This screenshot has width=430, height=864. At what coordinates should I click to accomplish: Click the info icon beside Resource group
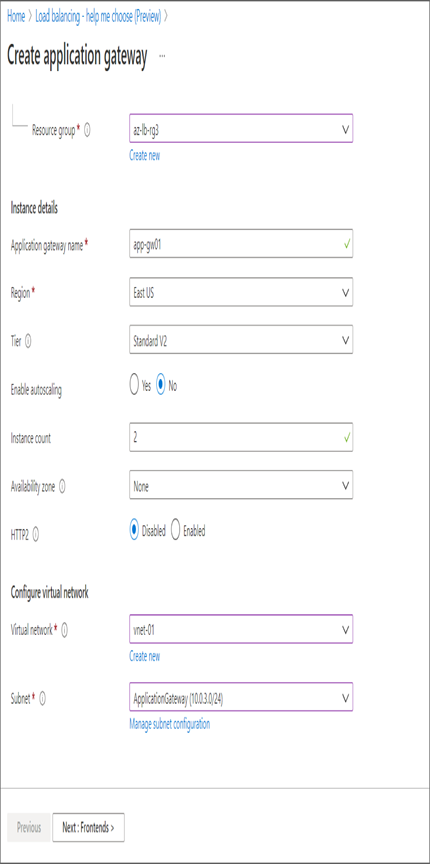click(87, 131)
